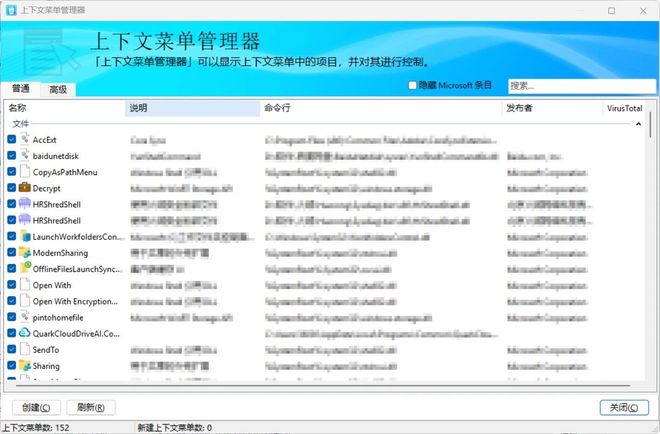
Task: Select the OfflineFilesLaunchSync... row name
Action: tap(77, 269)
